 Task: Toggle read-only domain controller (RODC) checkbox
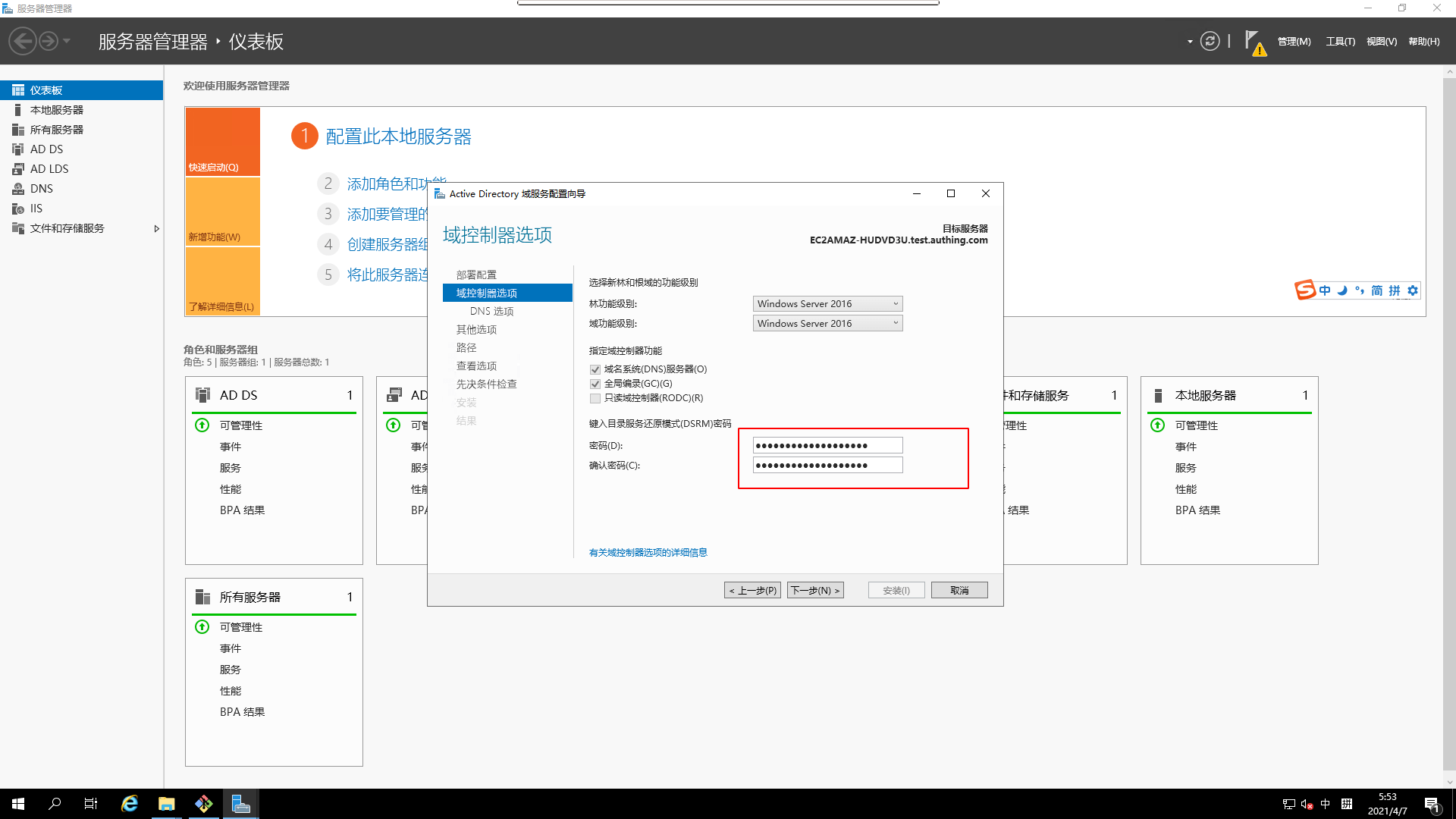[595, 398]
